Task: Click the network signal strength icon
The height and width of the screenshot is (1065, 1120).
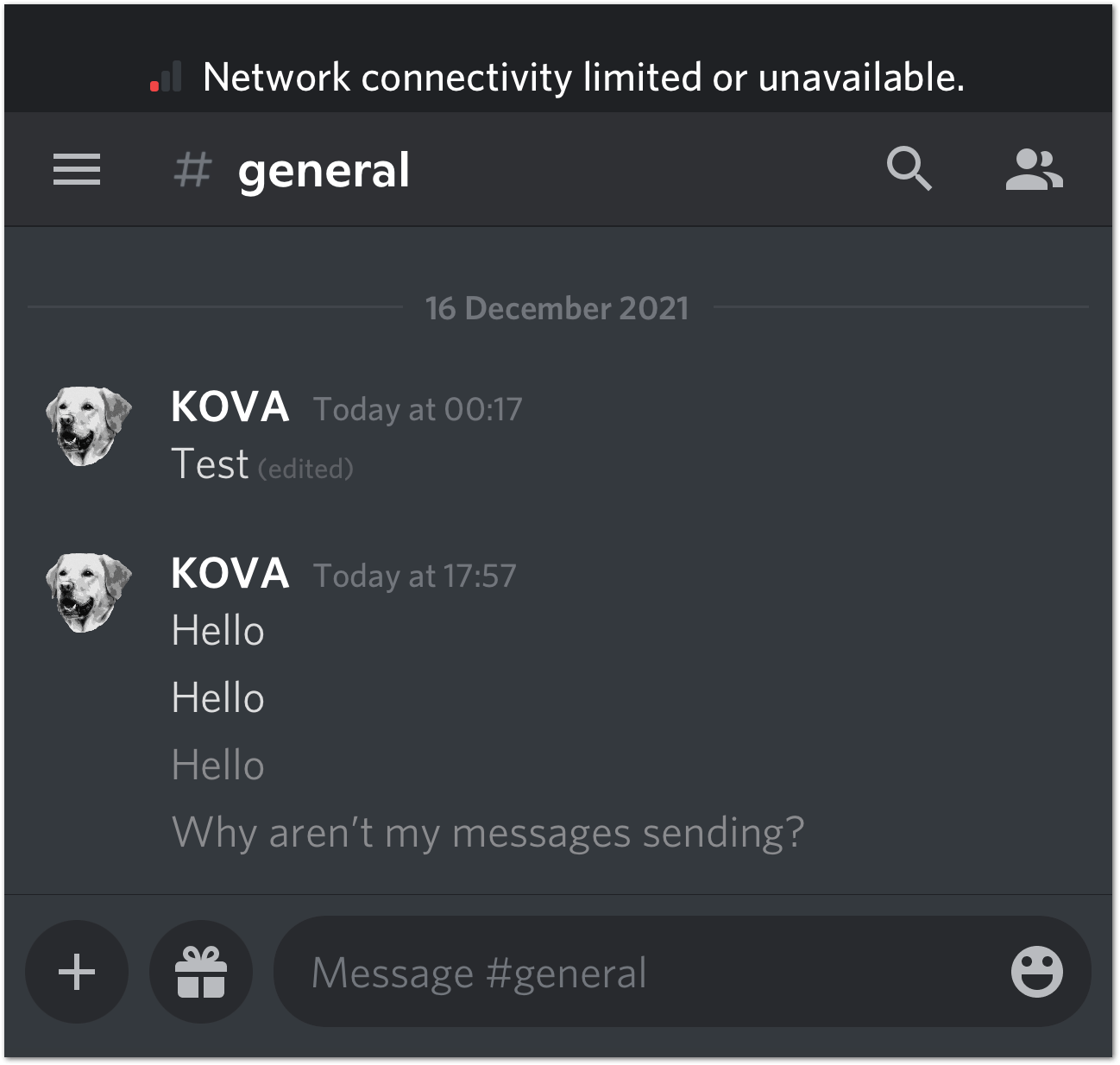Action: click(166, 77)
